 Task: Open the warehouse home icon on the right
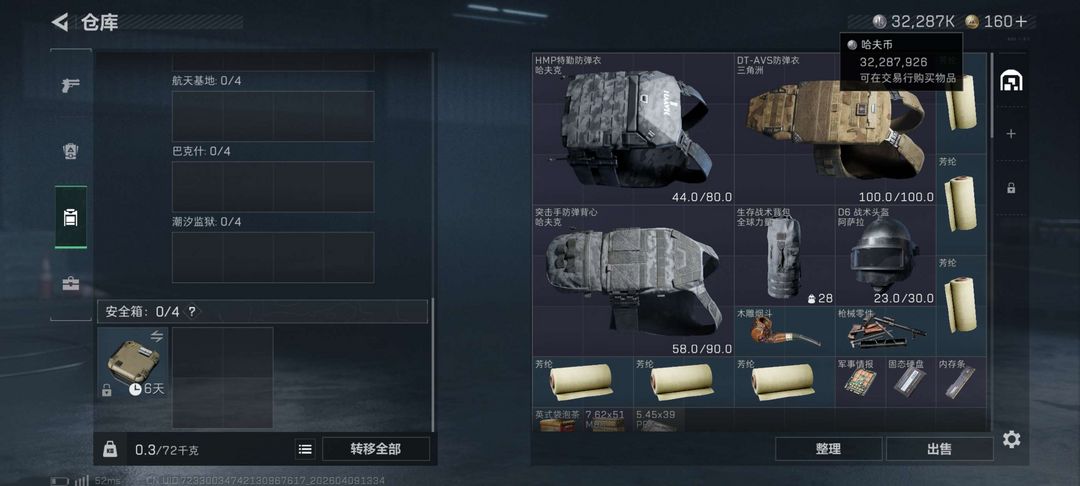point(1010,81)
